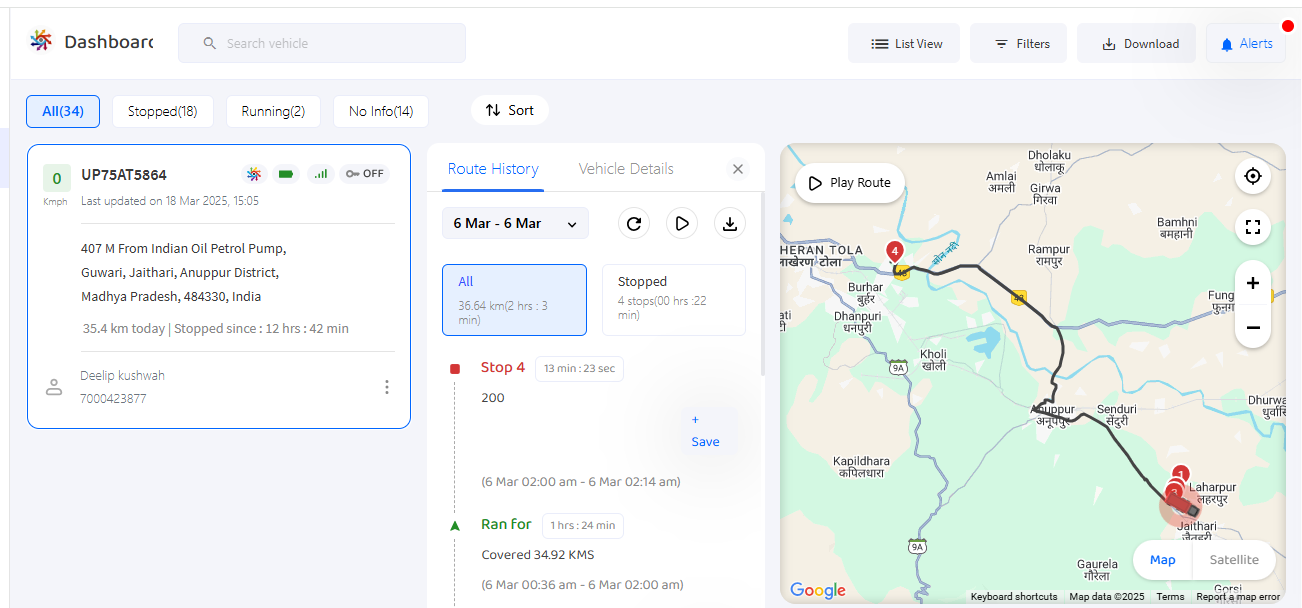Open Alerts notifications
This screenshot has height=608, width=1302.
point(1245,43)
